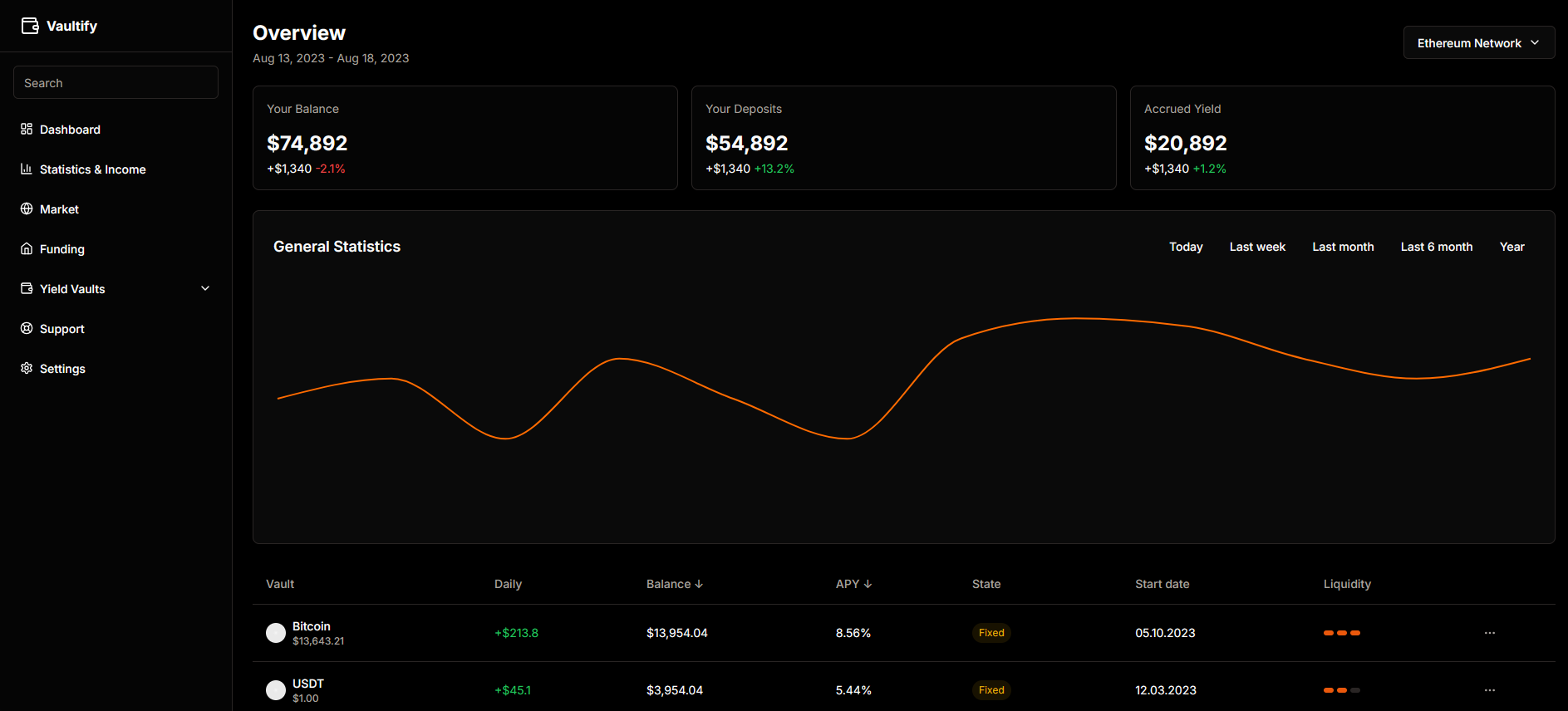The height and width of the screenshot is (711, 1568).
Task: Click the Funding home icon
Action: point(27,248)
